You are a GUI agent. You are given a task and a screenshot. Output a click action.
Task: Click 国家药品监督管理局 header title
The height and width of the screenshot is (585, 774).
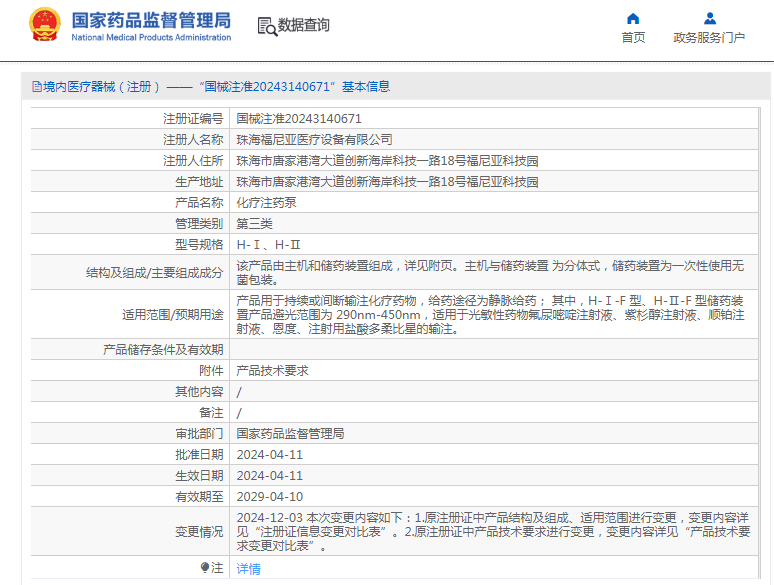coord(151,21)
